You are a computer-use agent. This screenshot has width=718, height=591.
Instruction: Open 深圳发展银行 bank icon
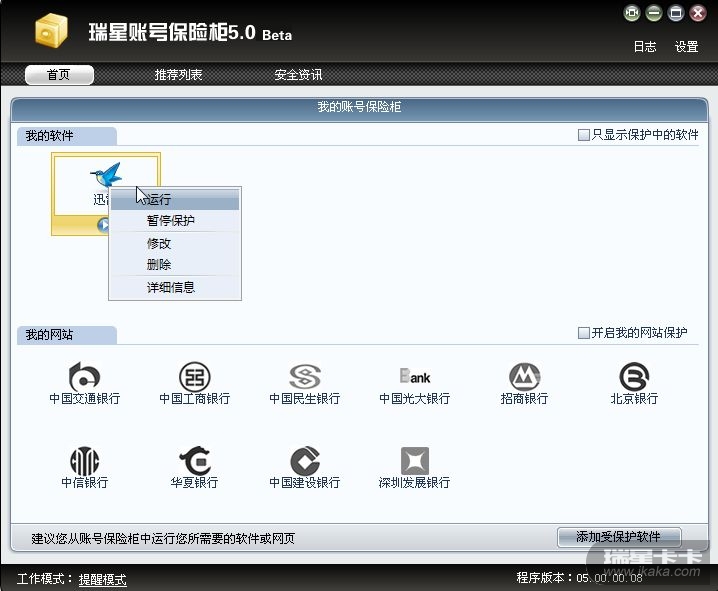coord(415,461)
